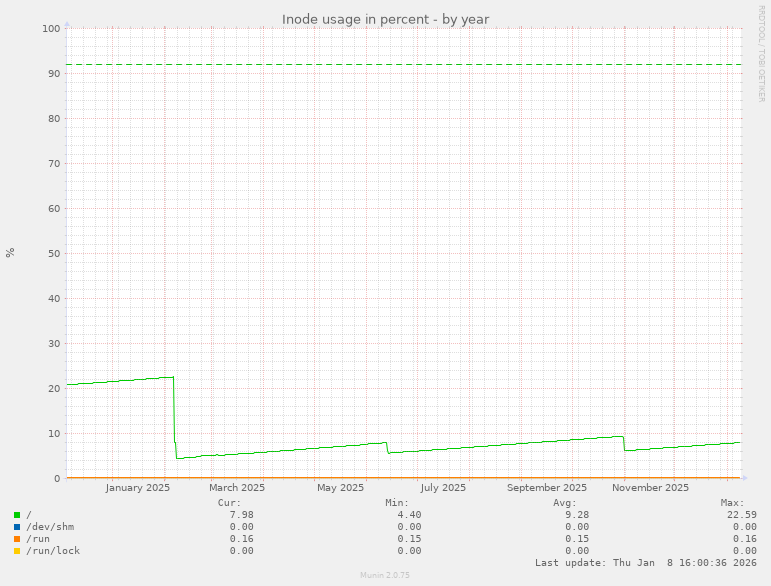
Task: Click the 'Min:' column header
Action: pyautogui.click(x=397, y=503)
